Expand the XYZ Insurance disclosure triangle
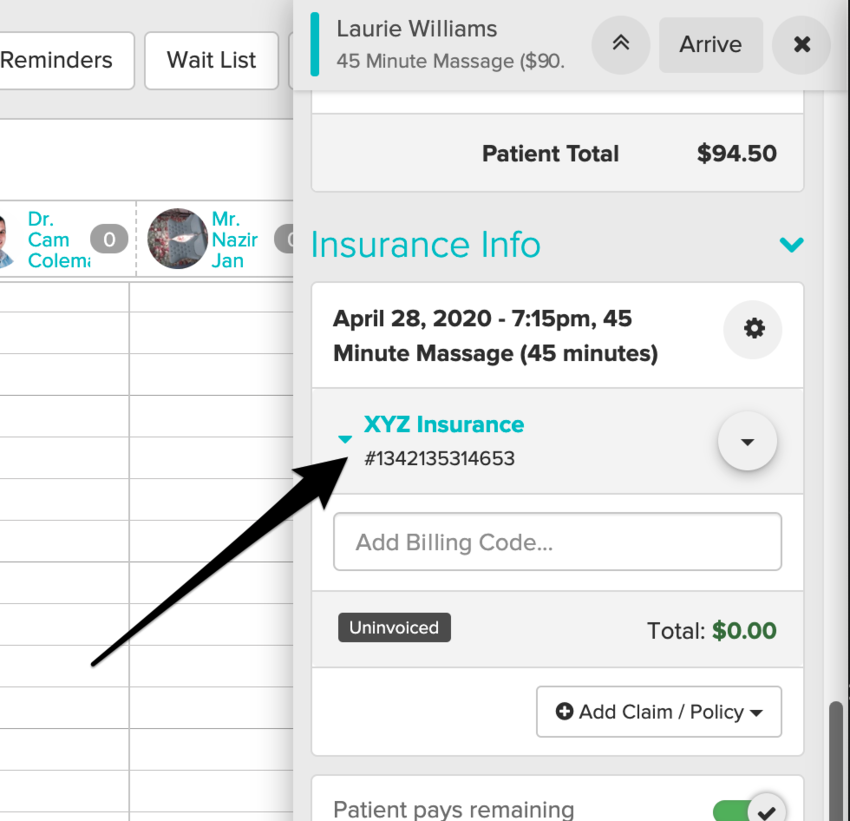The width and height of the screenshot is (850, 821). (x=345, y=439)
